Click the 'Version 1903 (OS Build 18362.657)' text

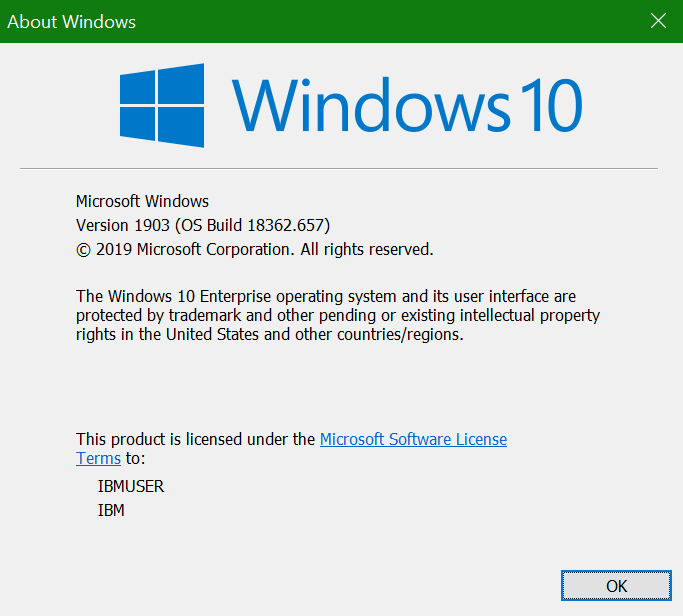tap(203, 225)
